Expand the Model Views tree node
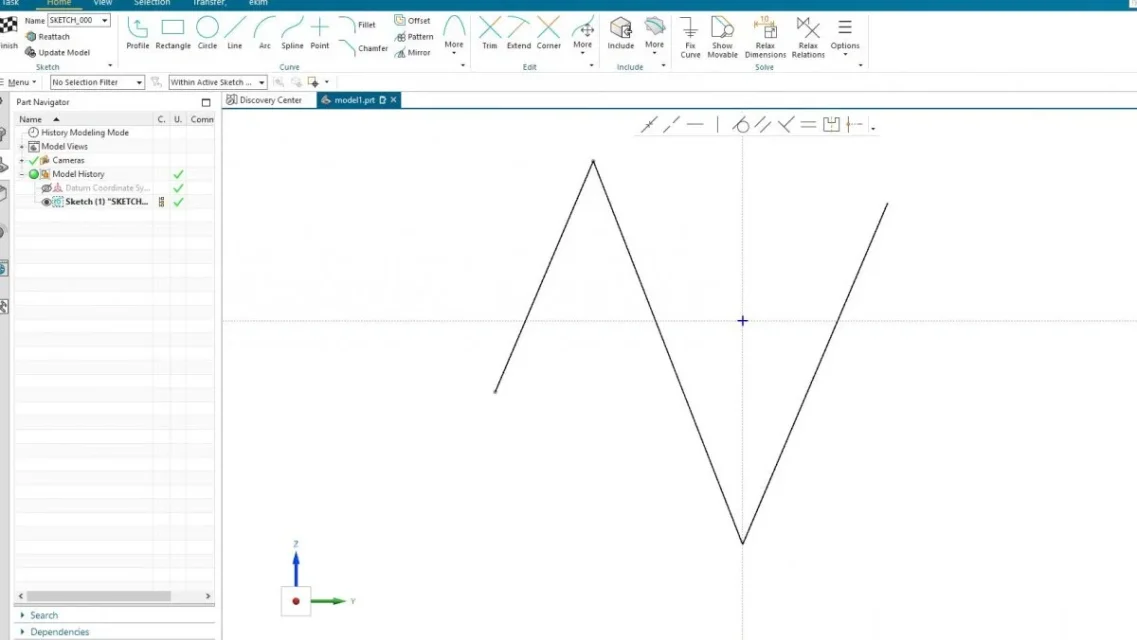 coord(22,147)
